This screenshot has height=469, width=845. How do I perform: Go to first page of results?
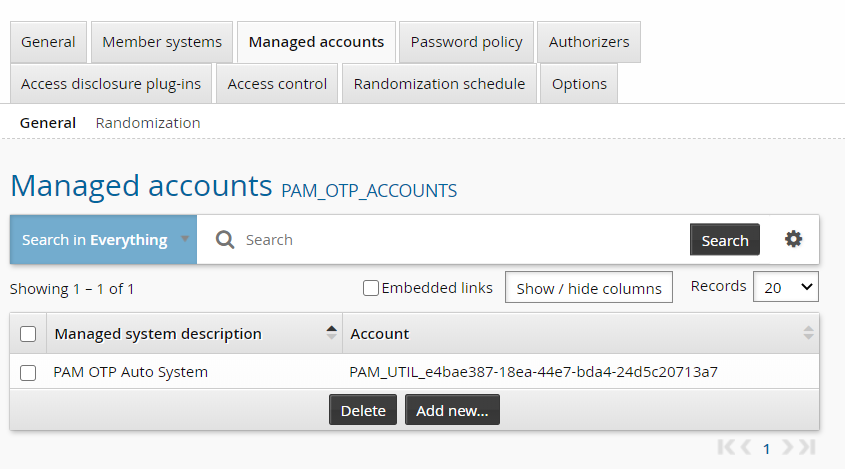[x=727, y=447]
